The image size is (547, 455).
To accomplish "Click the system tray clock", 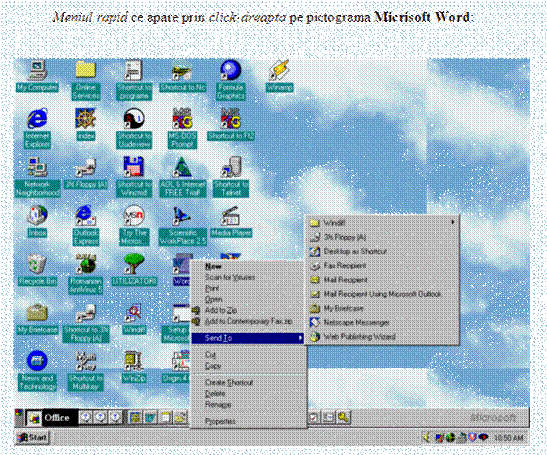I will 509,438.
